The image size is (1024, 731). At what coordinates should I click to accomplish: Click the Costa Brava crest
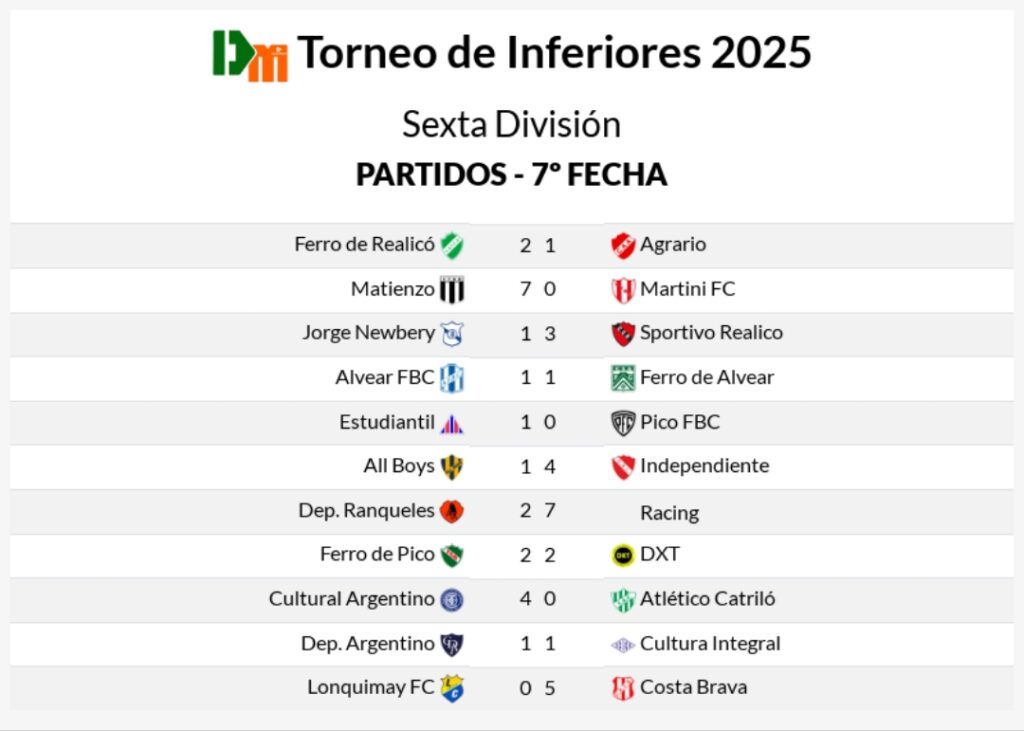point(623,688)
